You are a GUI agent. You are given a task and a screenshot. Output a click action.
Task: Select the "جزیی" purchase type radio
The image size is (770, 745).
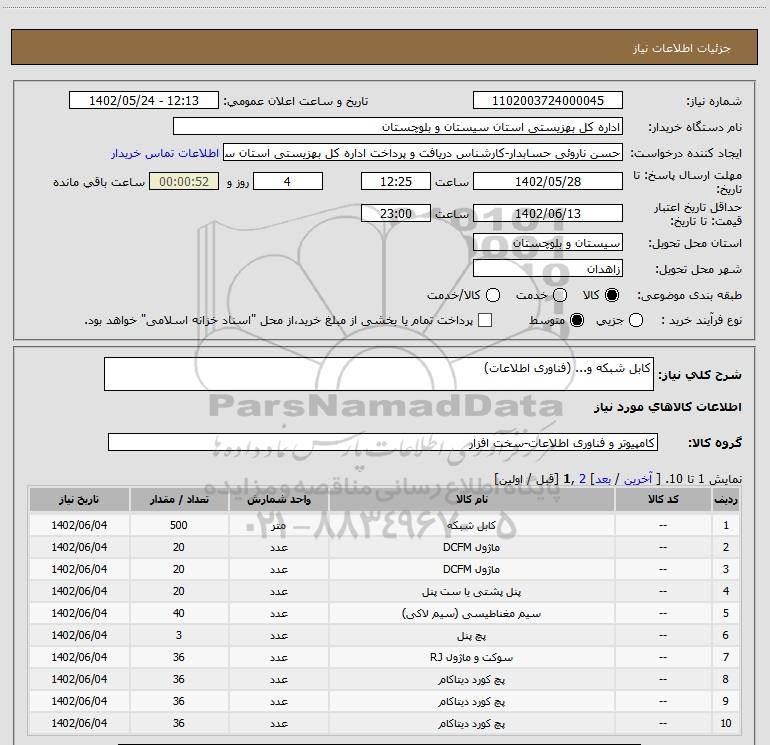[637, 320]
